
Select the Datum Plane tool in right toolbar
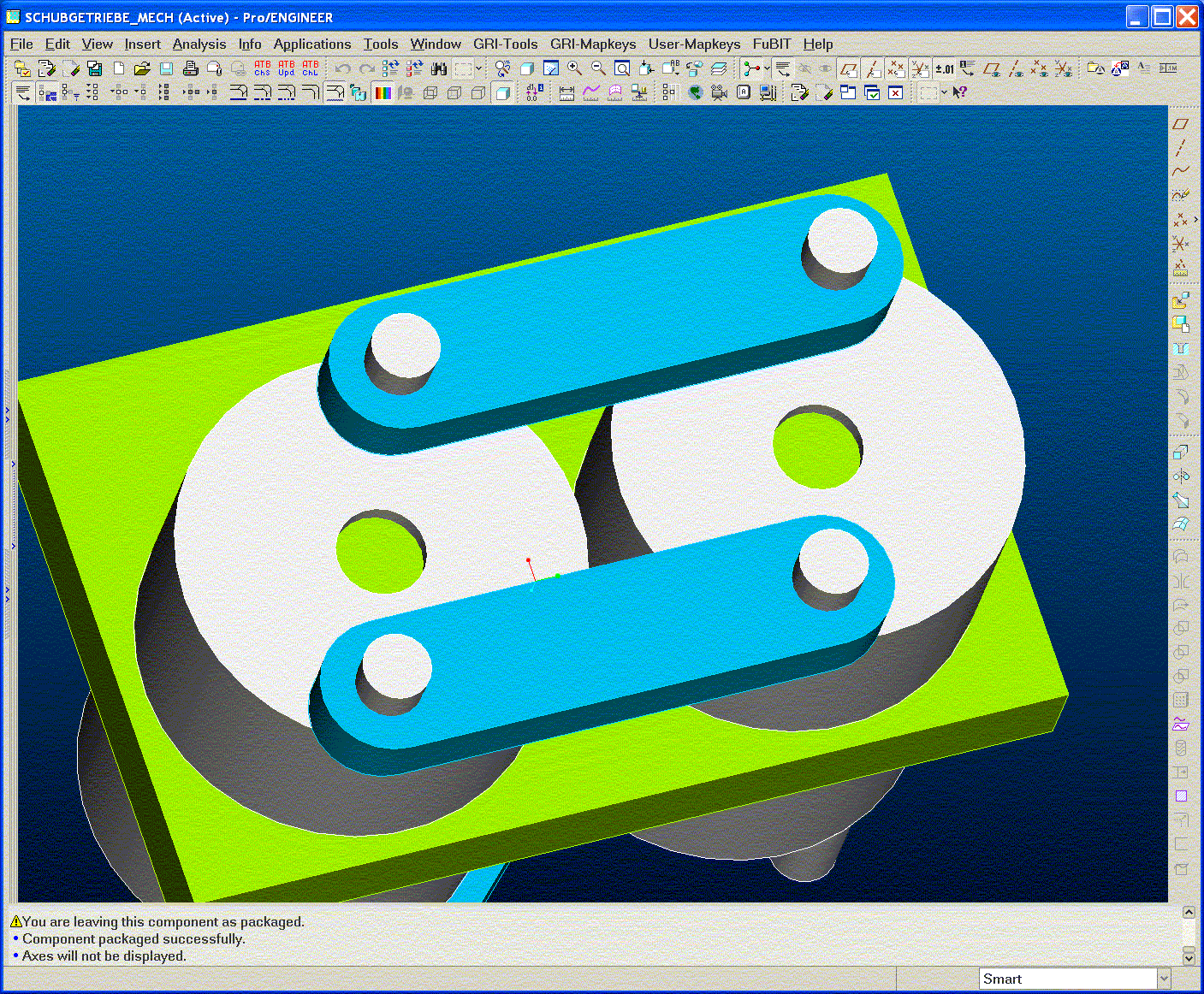[1181, 124]
